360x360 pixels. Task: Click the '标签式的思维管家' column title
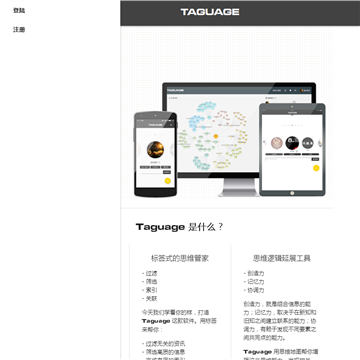[180, 258]
